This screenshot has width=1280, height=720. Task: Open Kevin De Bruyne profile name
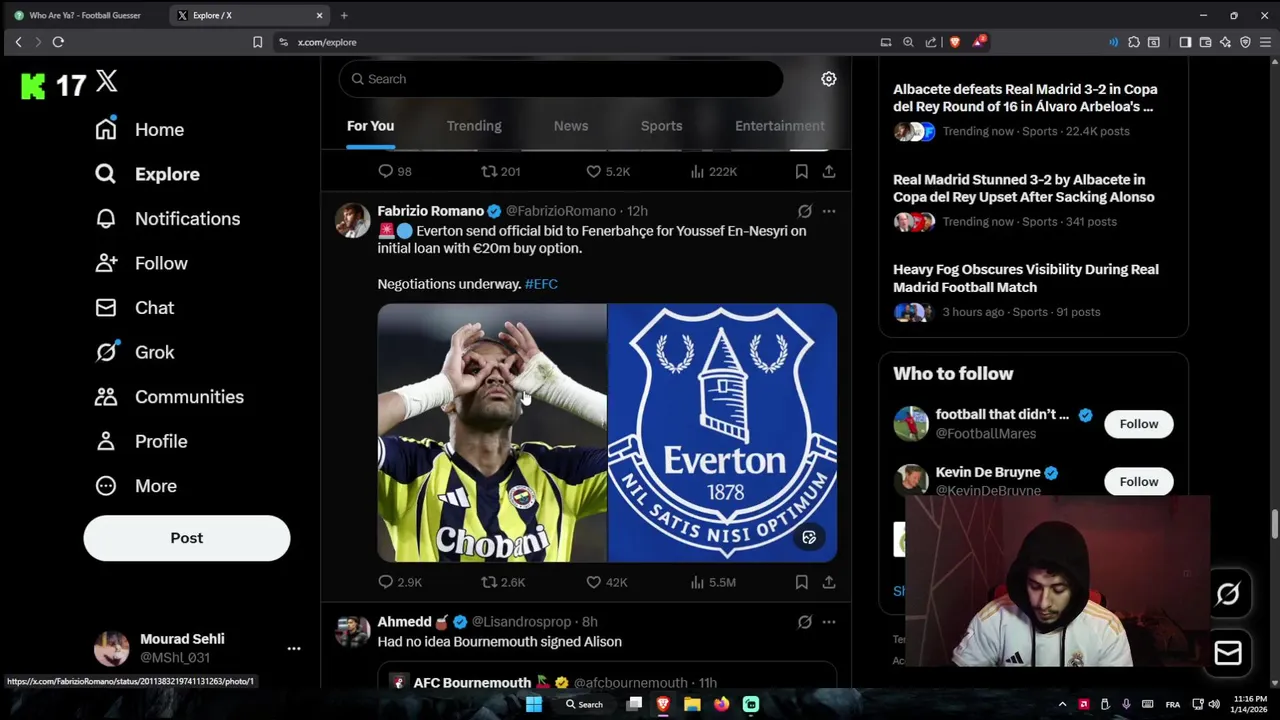coord(988,472)
